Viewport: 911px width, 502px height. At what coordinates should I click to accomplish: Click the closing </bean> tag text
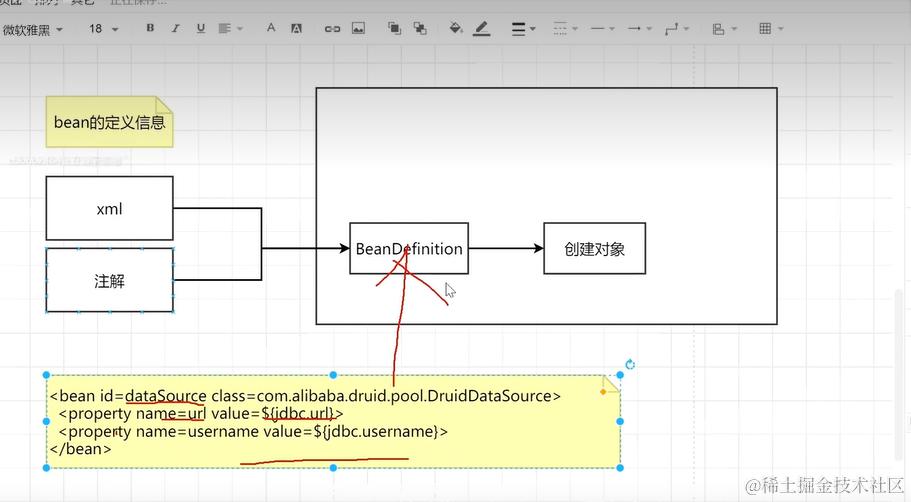80,449
